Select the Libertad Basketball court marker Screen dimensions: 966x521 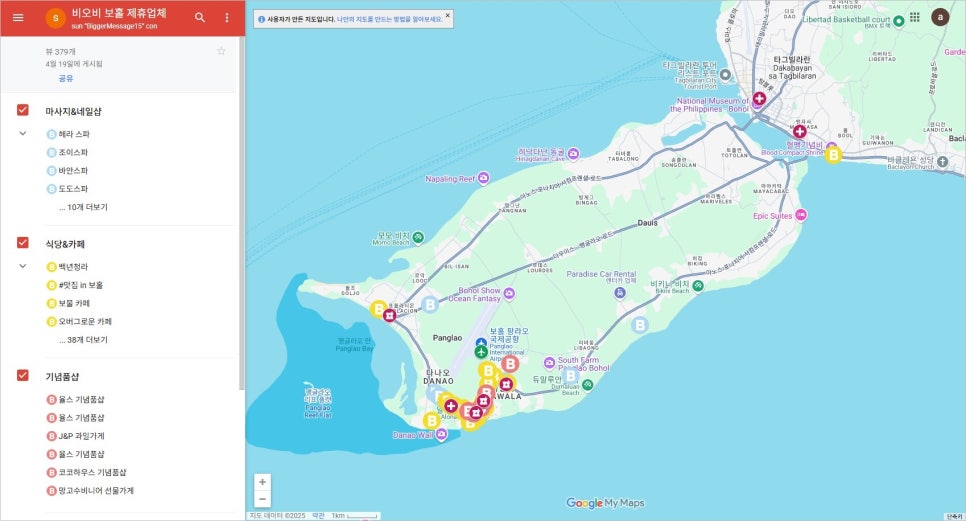click(899, 21)
